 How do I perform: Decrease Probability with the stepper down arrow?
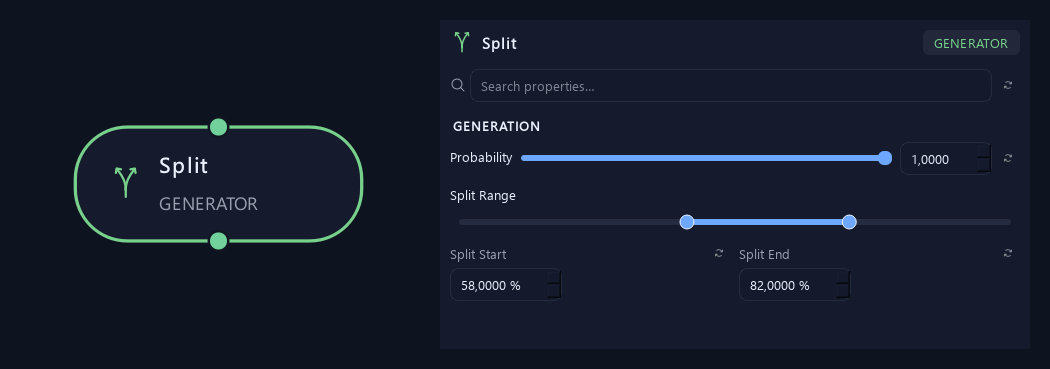point(984,166)
